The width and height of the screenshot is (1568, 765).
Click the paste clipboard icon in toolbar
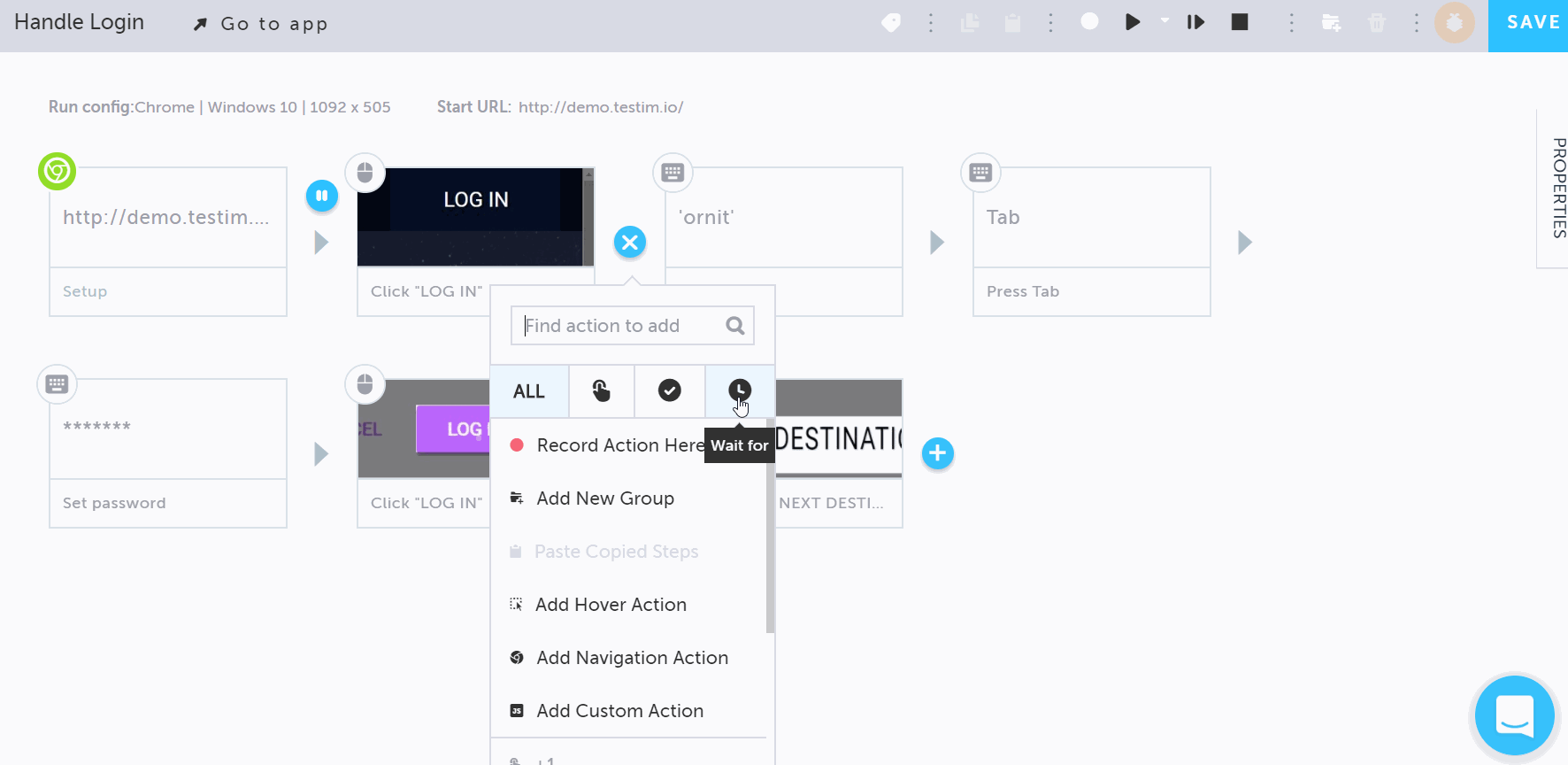tap(1012, 23)
